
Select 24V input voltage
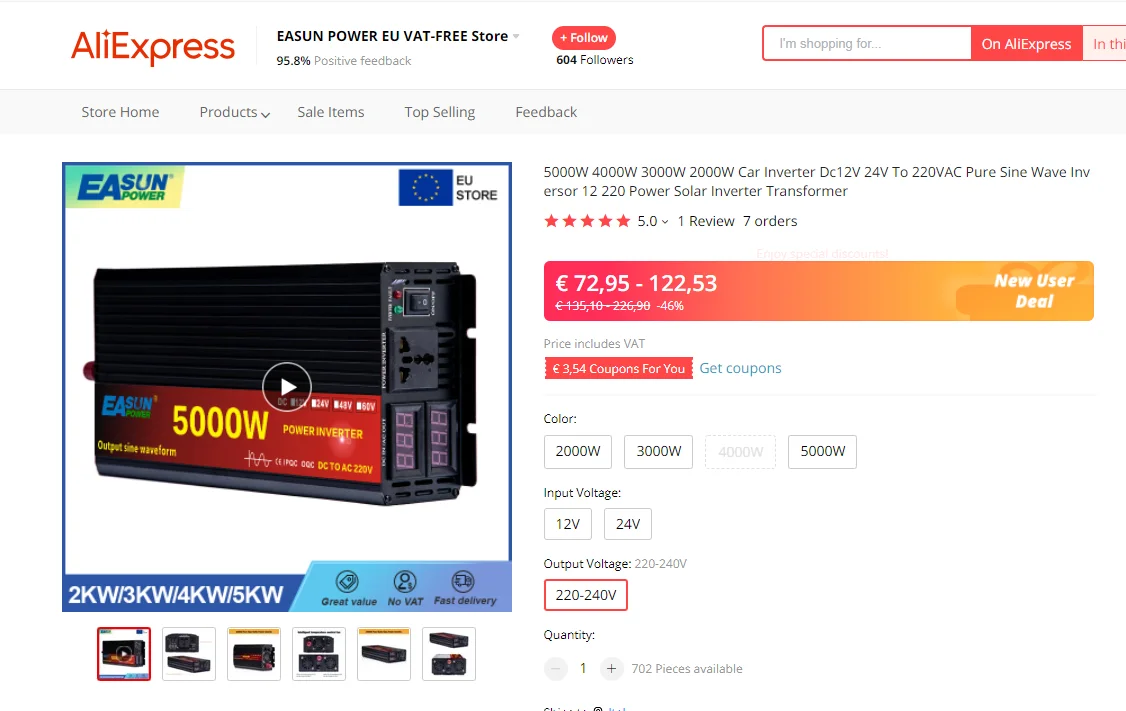point(628,524)
